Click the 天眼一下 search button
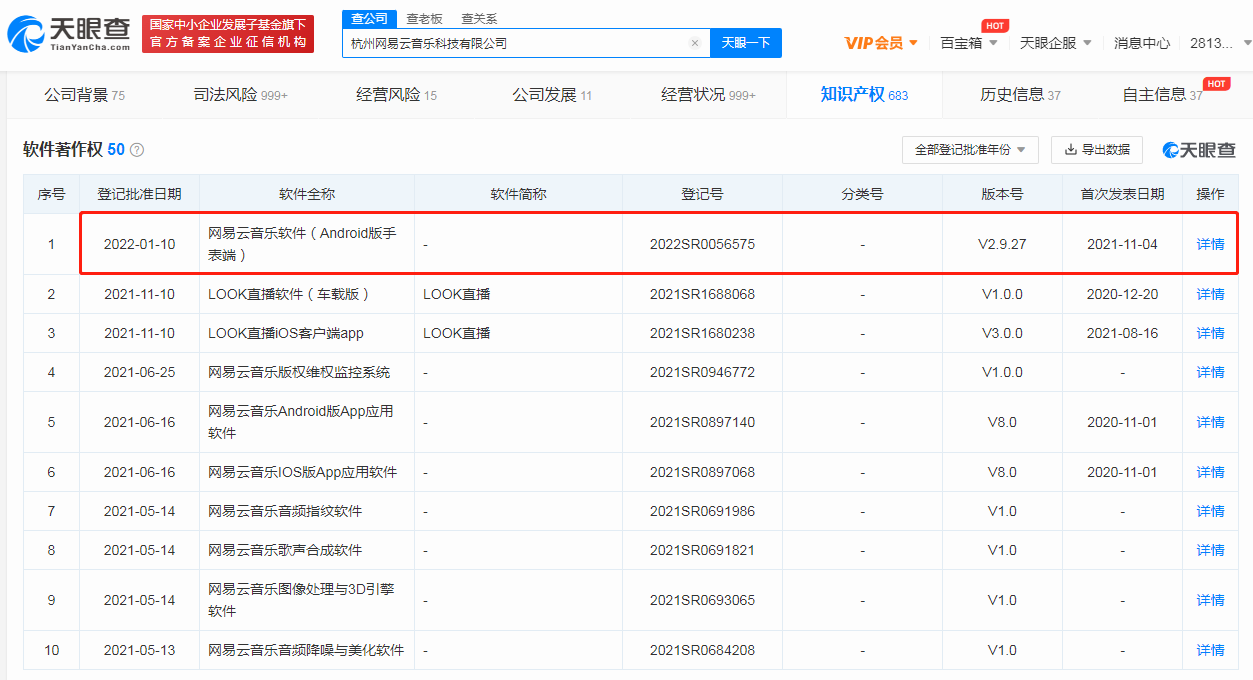 coord(746,43)
